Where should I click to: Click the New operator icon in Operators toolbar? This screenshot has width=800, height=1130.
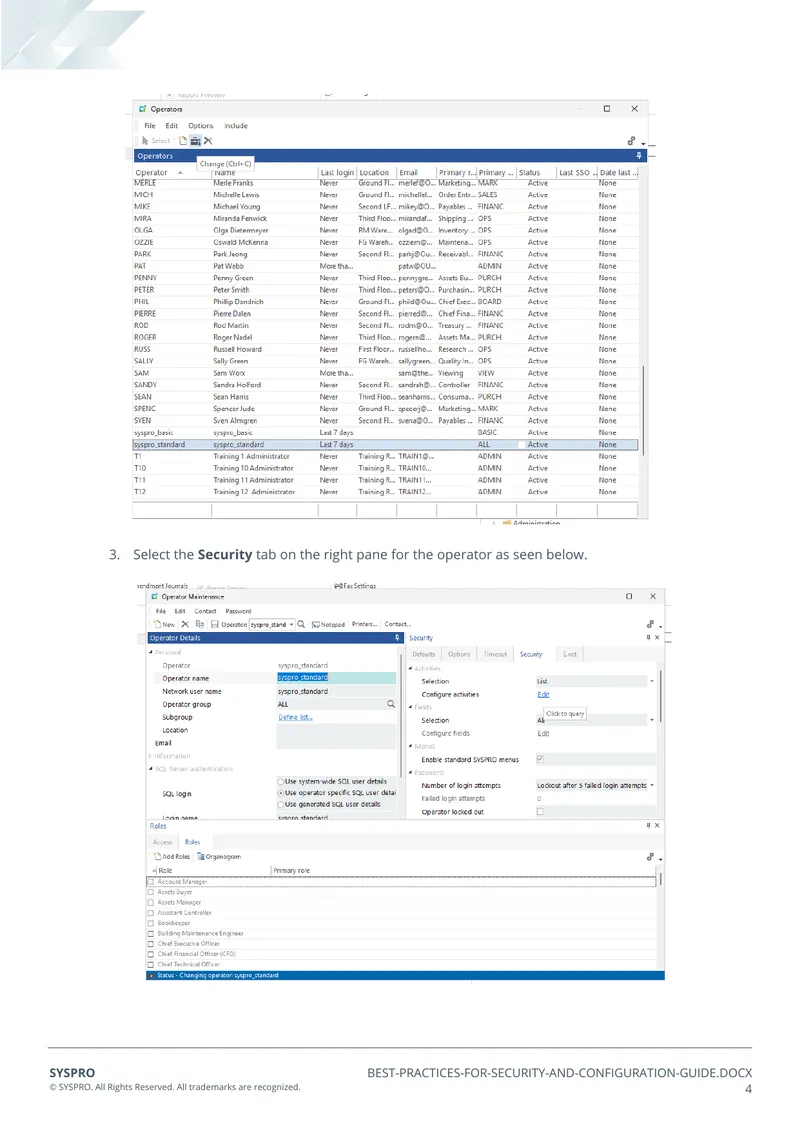[x=183, y=141]
